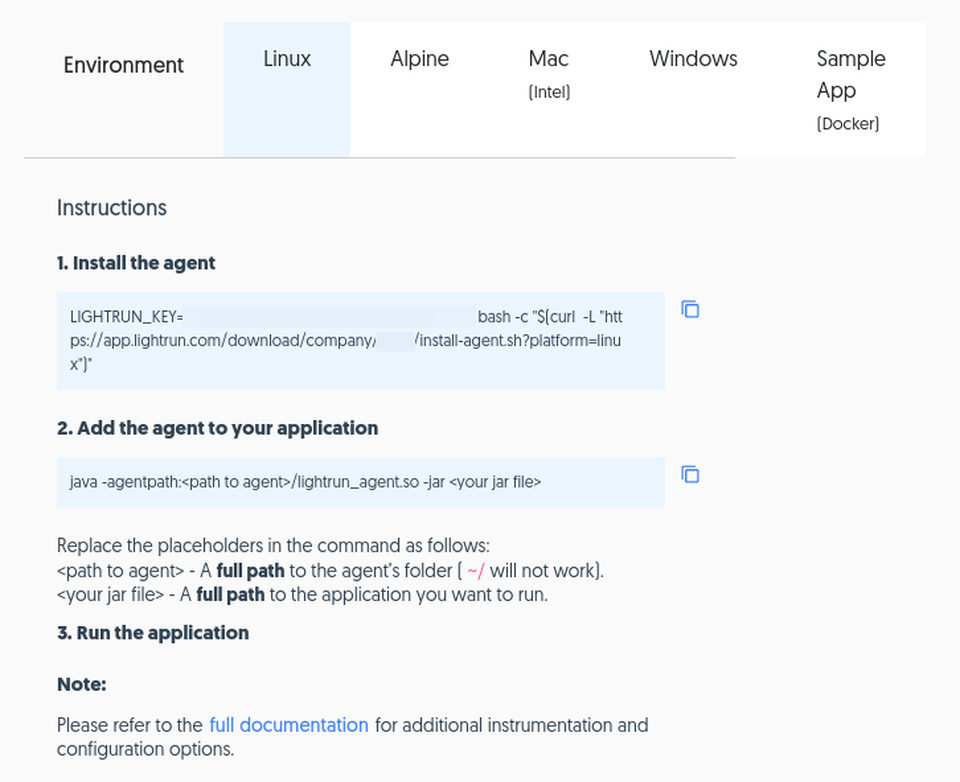Click the Instructions heading
Viewport: 960px width, 782px height.
(111, 208)
